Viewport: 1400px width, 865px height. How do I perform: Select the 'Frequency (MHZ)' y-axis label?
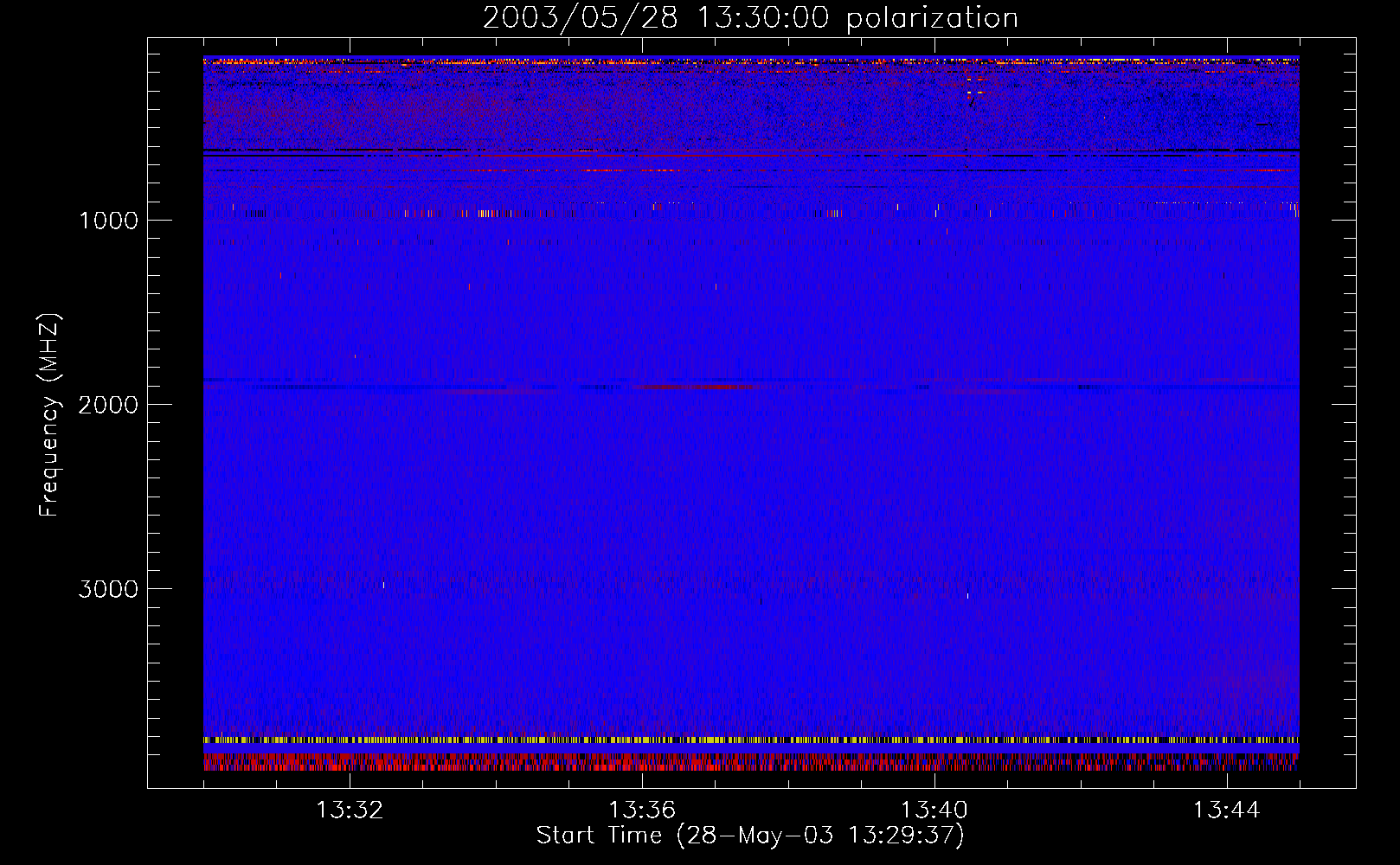pyautogui.click(x=49, y=414)
